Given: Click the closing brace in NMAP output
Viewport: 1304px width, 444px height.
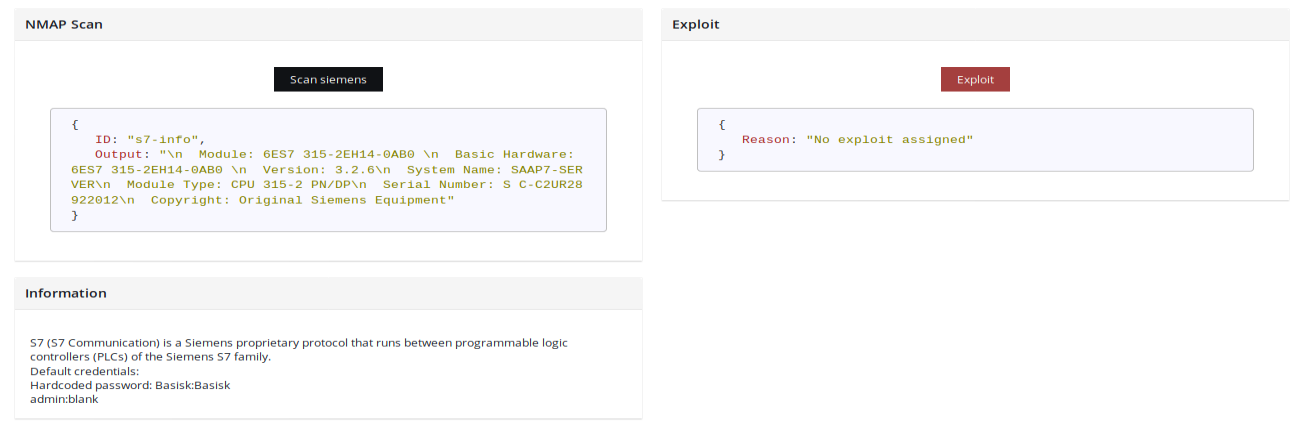Looking at the screenshot, I should coord(75,215).
